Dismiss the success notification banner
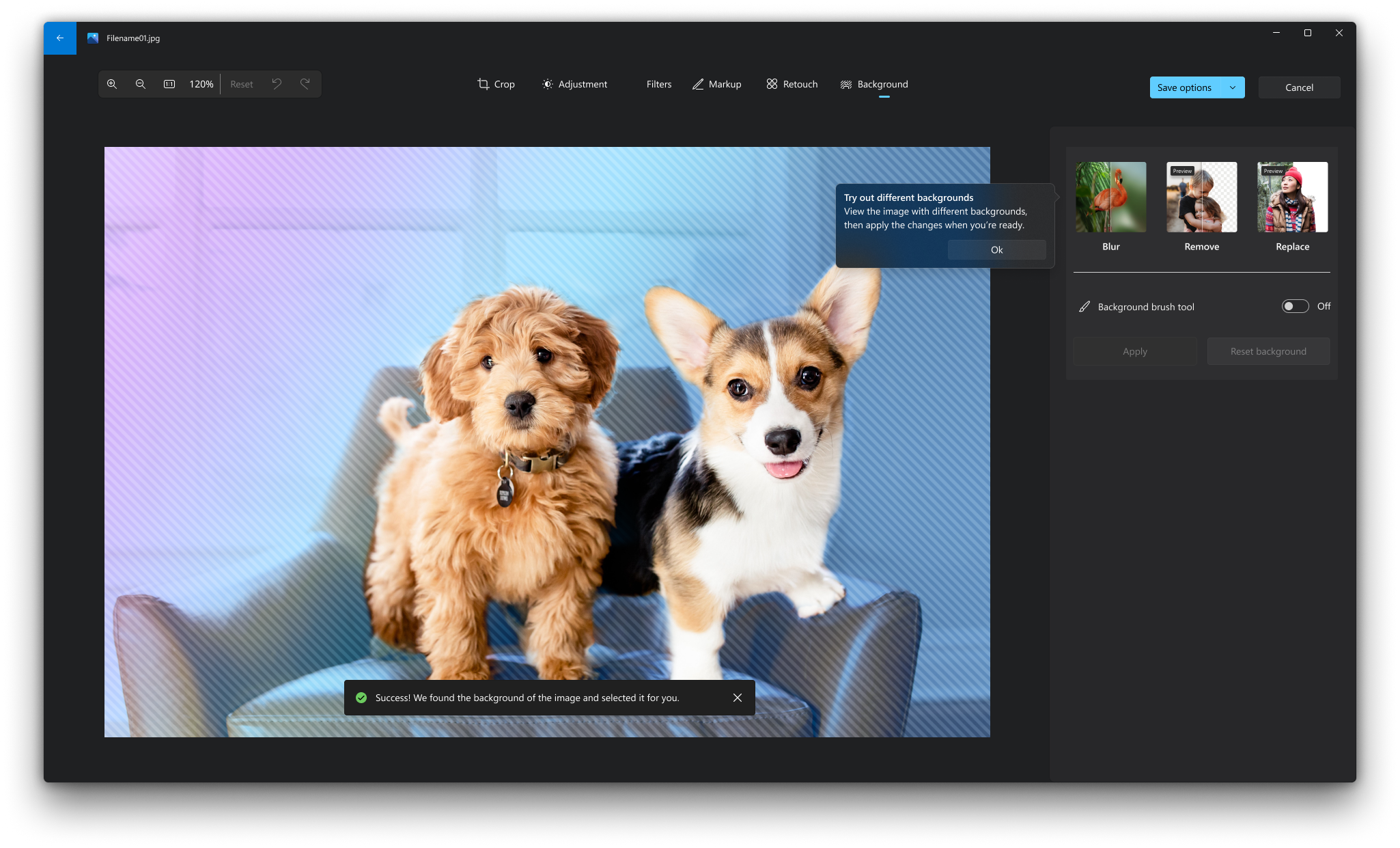The image size is (1400, 848). [737, 697]
